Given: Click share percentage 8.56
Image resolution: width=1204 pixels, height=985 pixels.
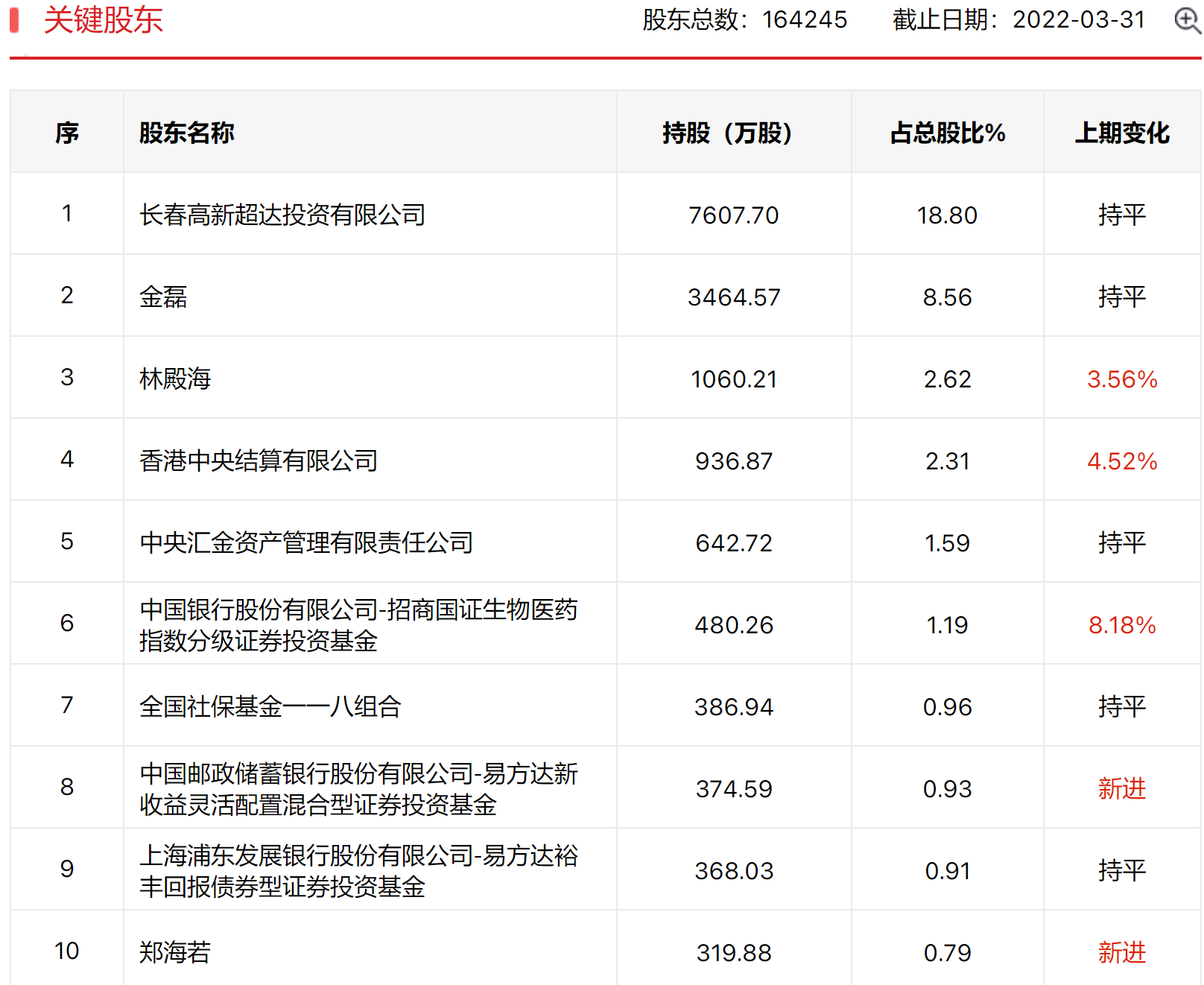Looking at the screenshot, I should (947, 297).
